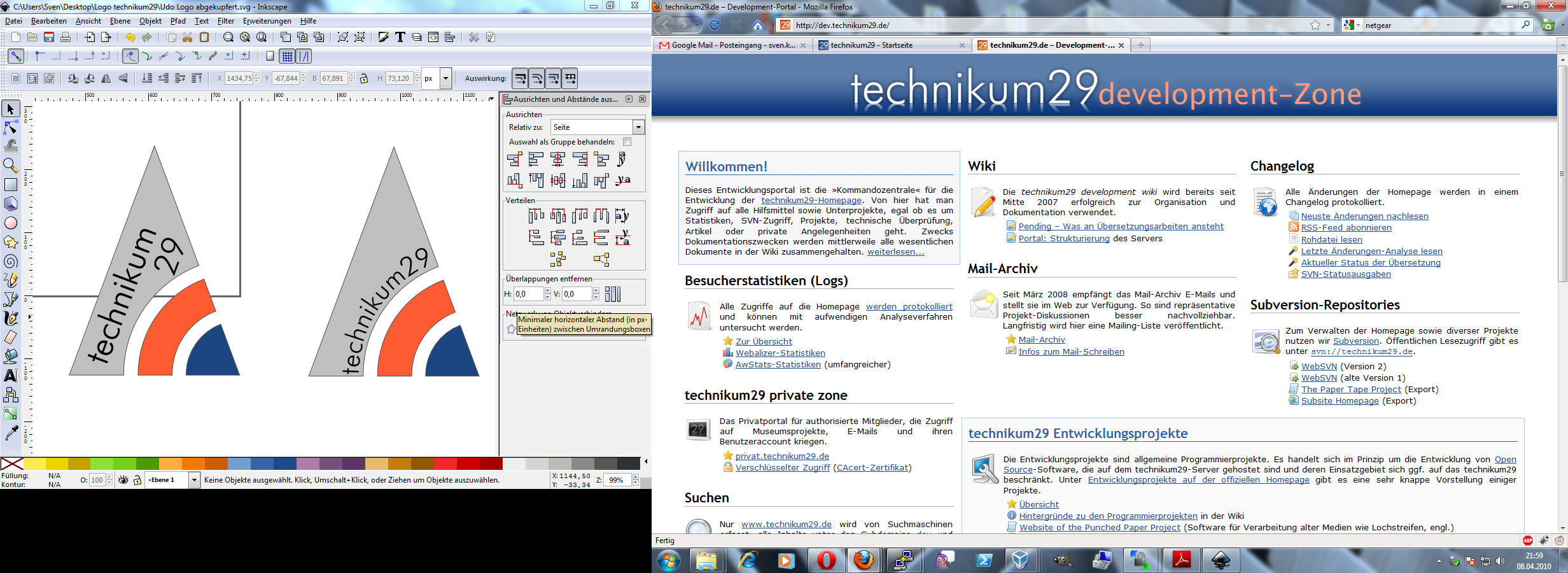Click the weiterlesen link in Willkommen
Image resolution: width=1568 pixels, height=573 pixels.
(895, 252)
